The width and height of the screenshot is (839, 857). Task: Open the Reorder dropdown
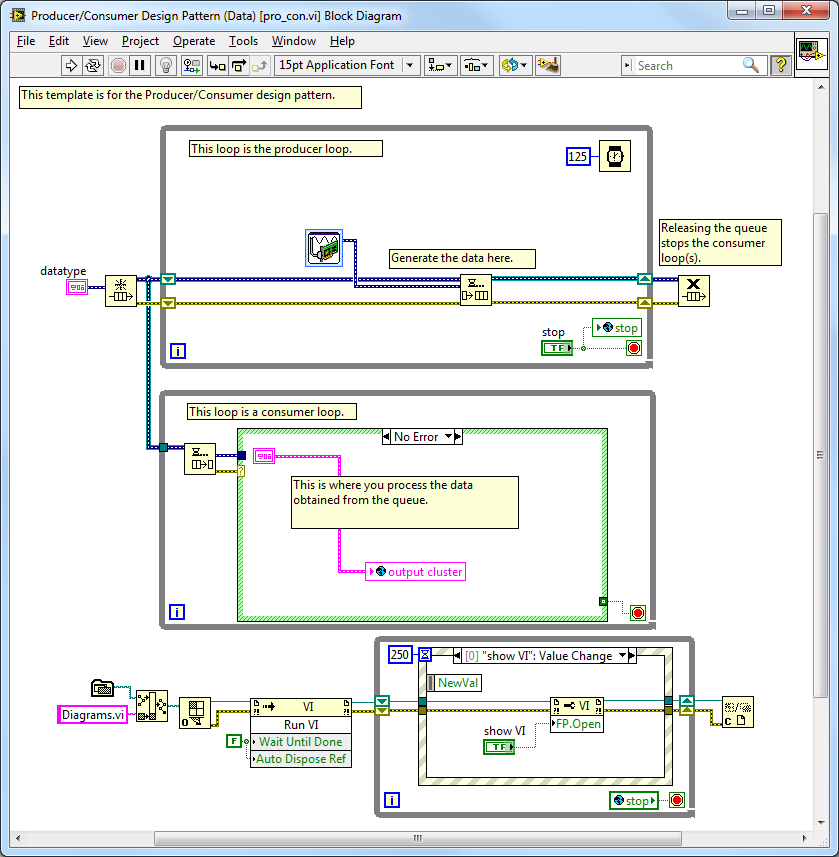pyautogui.click(x=515, y=66)
